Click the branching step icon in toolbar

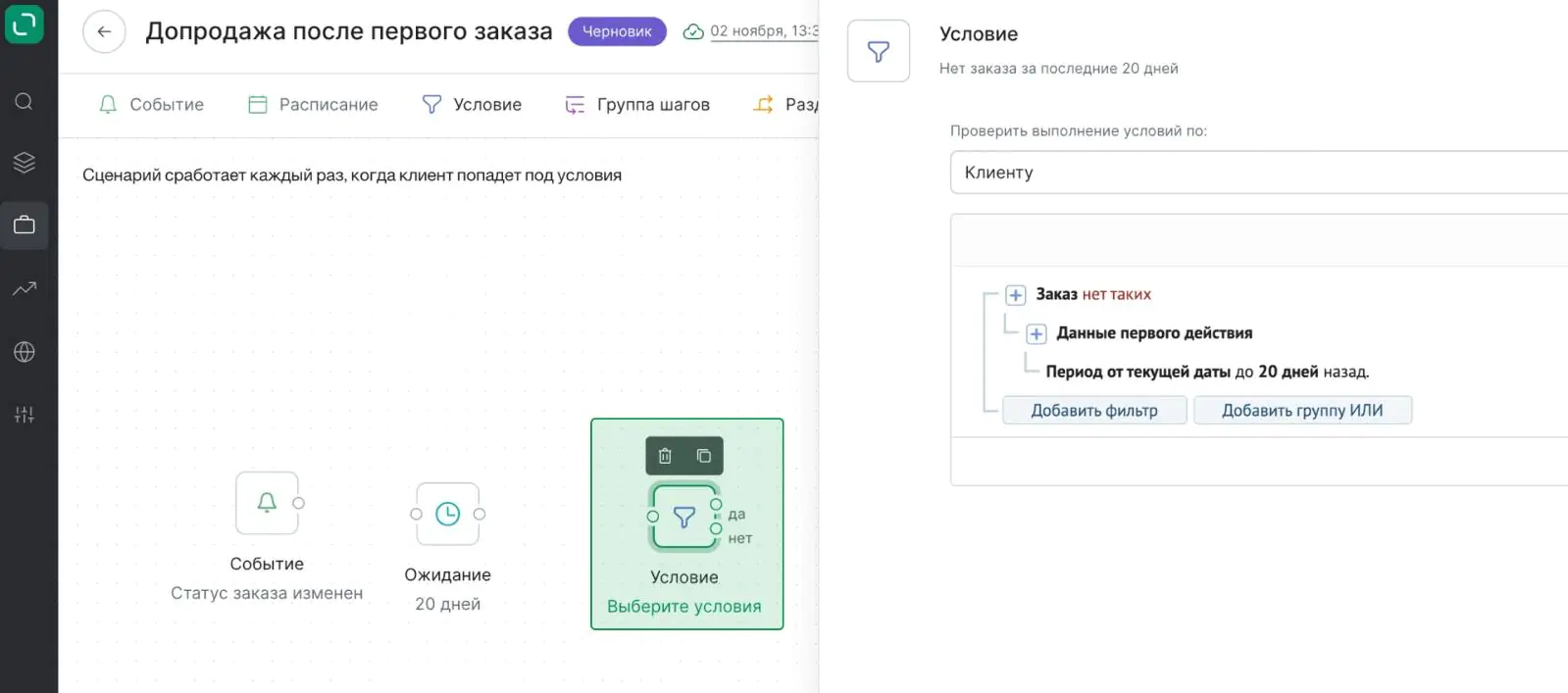point(763,104)
